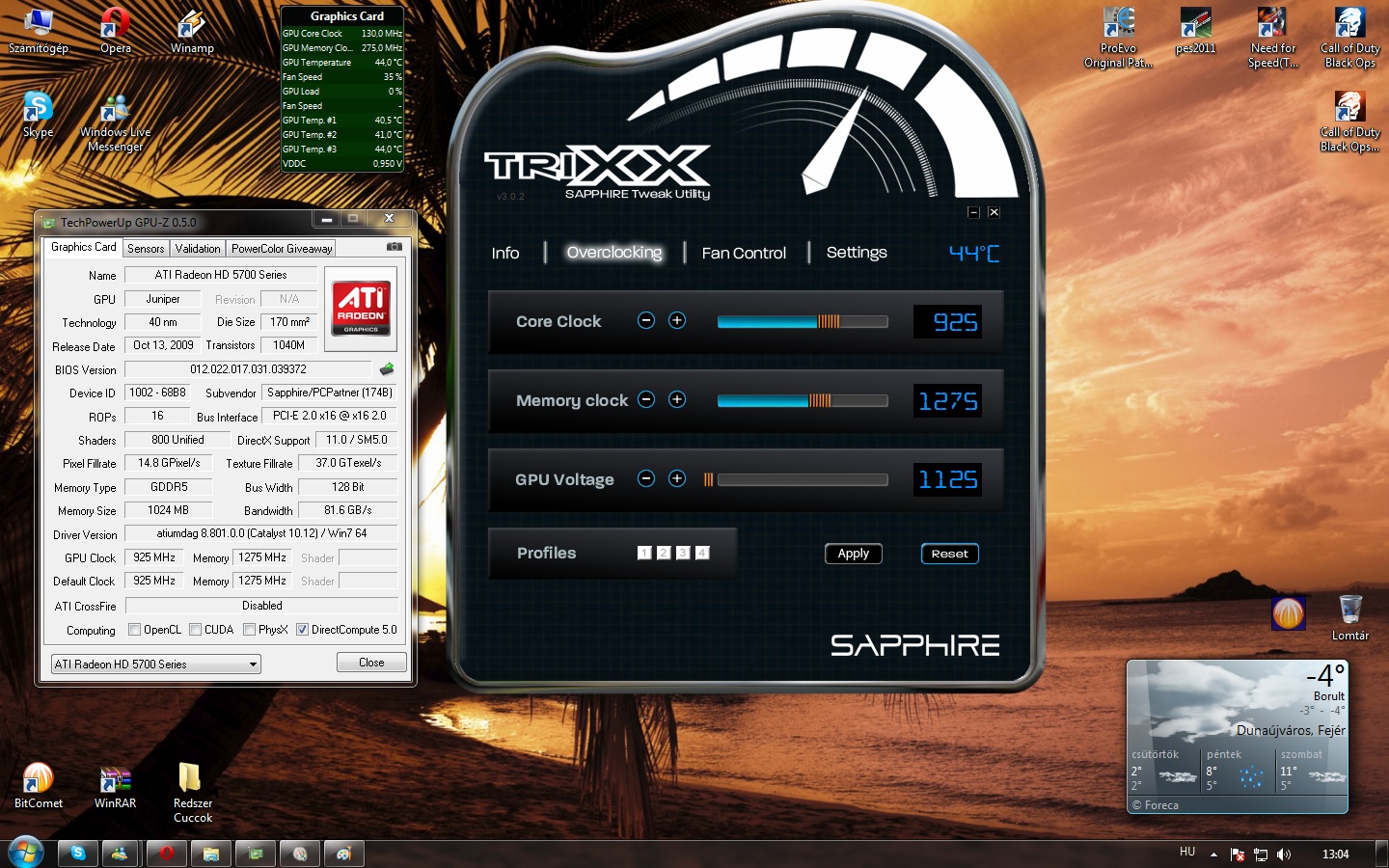Open the BitComet desktop shortcut
This screenshot has height=868, width=1389.
[39, 785]
